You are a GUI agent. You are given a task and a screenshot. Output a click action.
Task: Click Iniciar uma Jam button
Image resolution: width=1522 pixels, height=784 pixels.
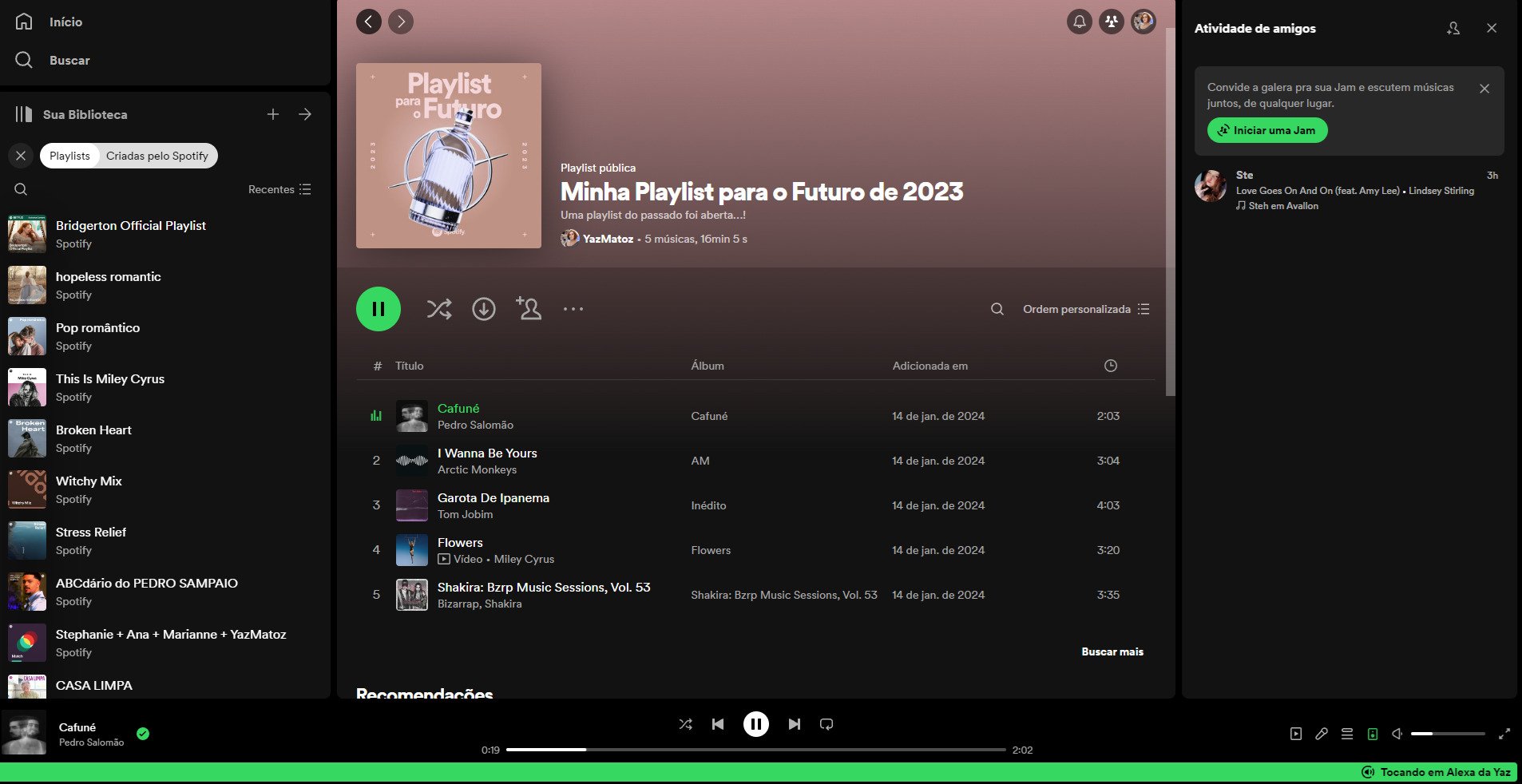(x=1267, y=130)
